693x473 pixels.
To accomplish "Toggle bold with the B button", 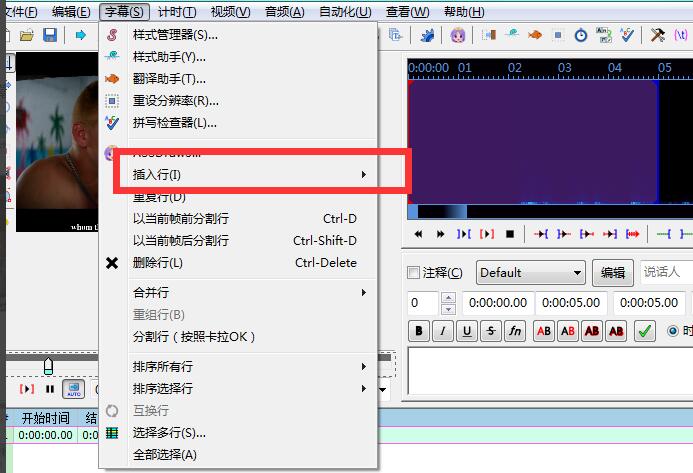I will click(x=419, y=331).
